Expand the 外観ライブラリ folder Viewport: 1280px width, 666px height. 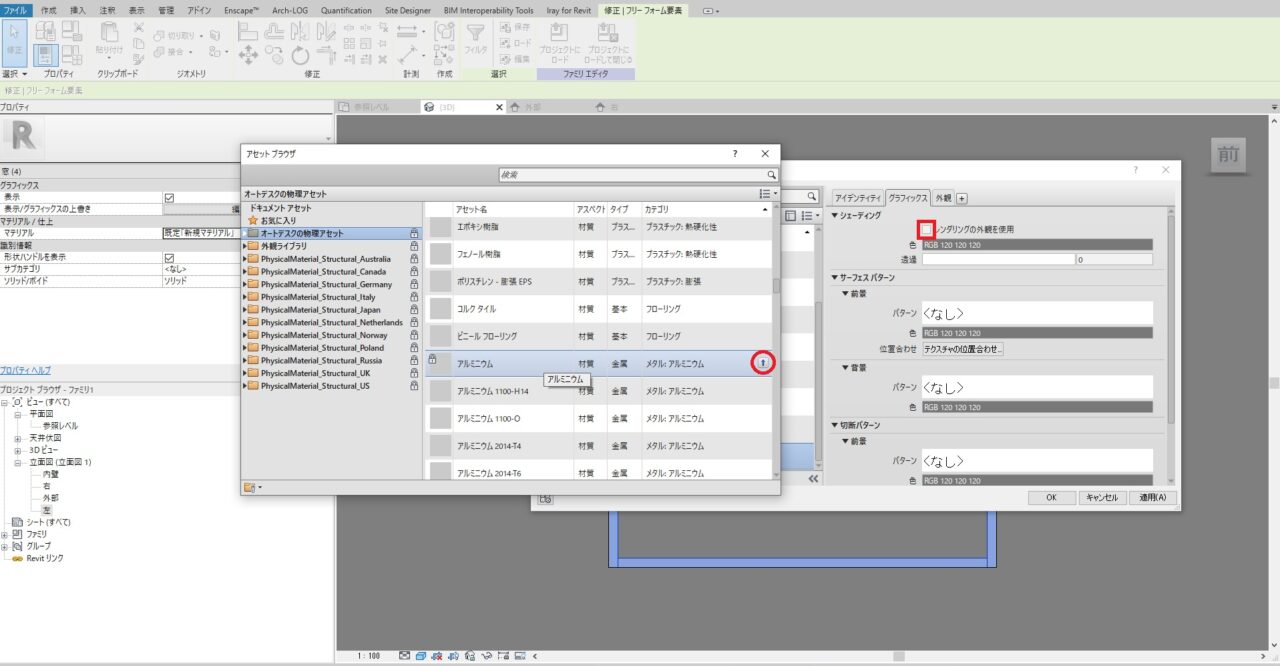click(x=245, y=246)
